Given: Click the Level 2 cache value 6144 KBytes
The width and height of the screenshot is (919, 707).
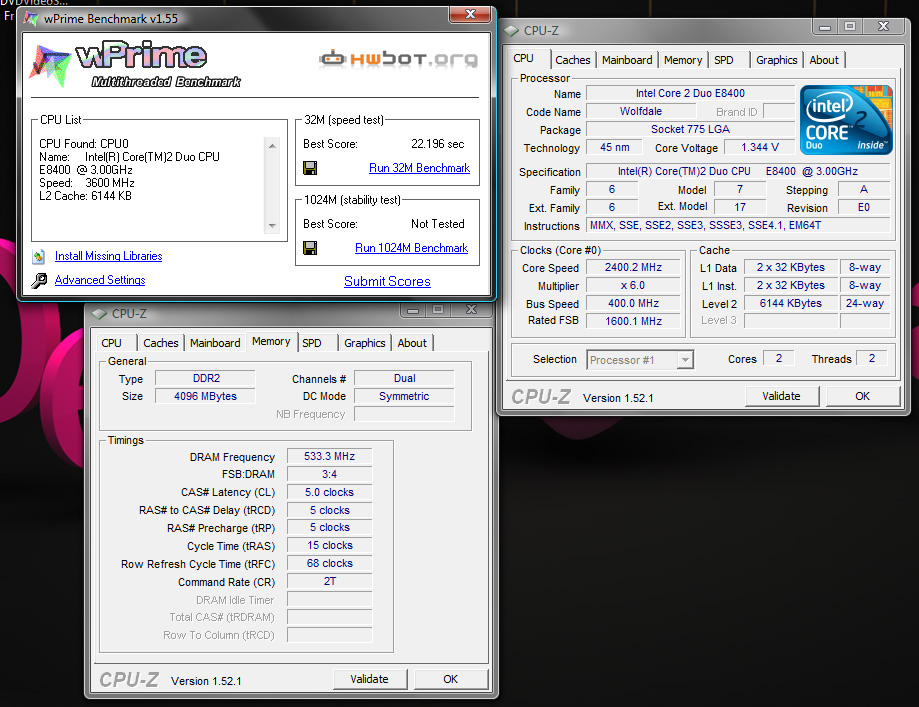Looking at the screenshot, I should point(791,303).
